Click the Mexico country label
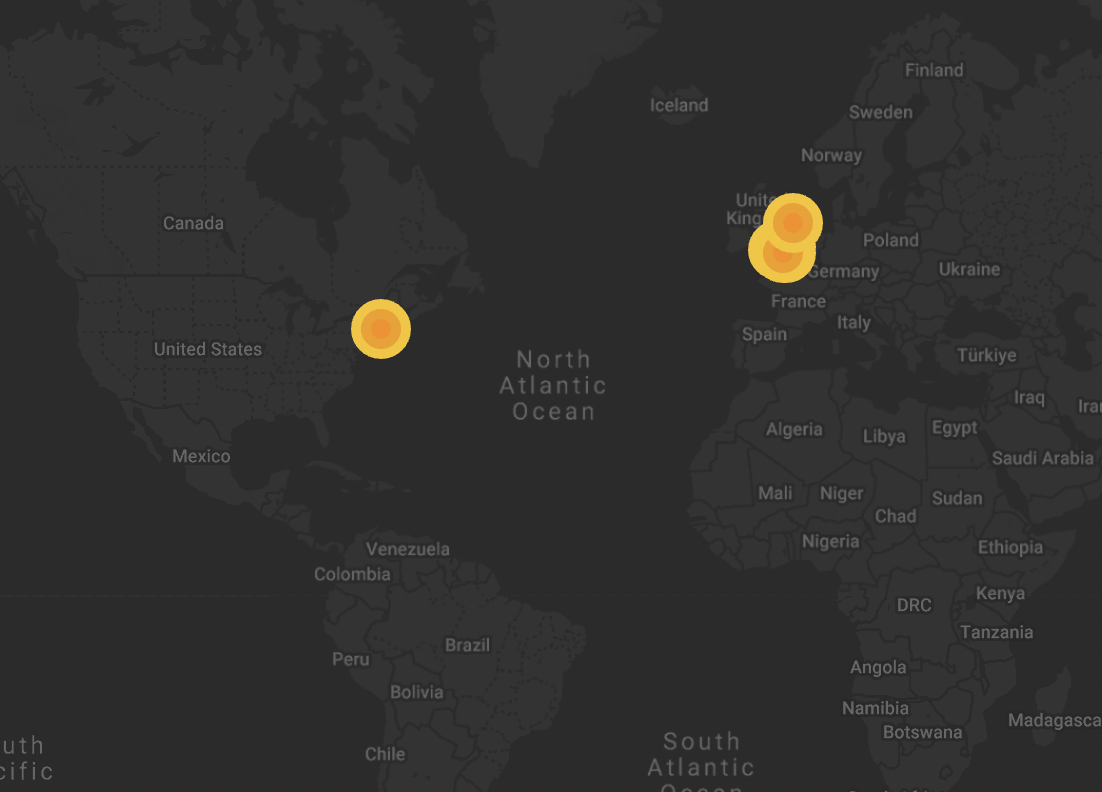The width and height of the screenshot is (1102, 792). tap(201, 456)
